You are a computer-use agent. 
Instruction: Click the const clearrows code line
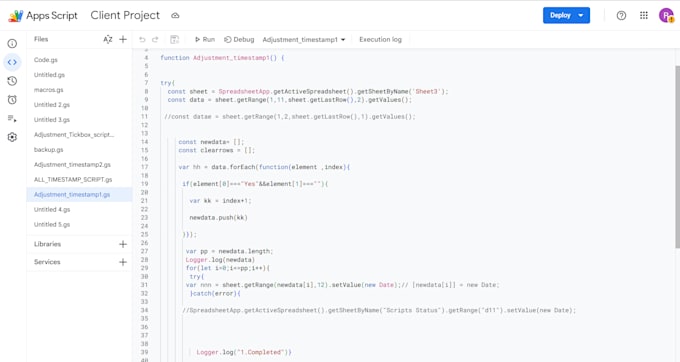(216, 150)
